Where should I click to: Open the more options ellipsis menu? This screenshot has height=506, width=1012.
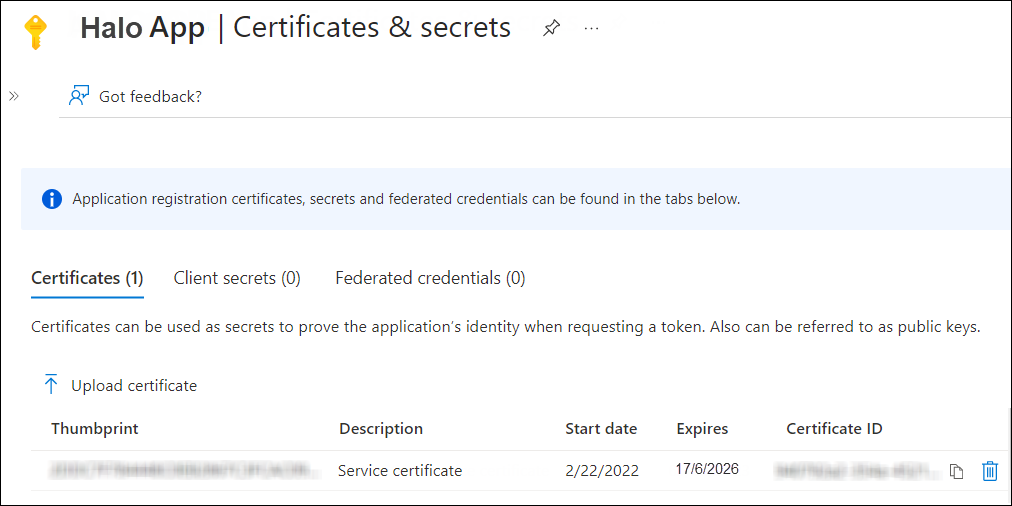pyautogui.click(x=591, y=29)
